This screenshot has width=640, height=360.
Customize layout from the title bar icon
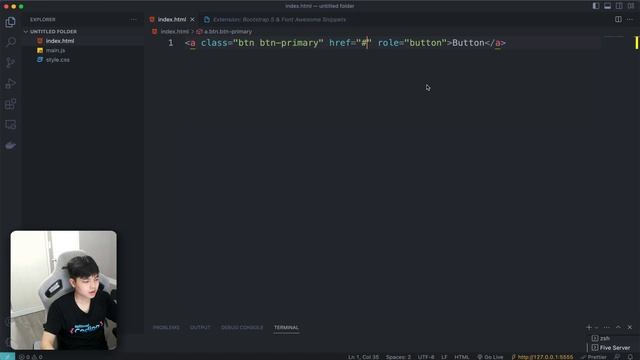(631, 6)
